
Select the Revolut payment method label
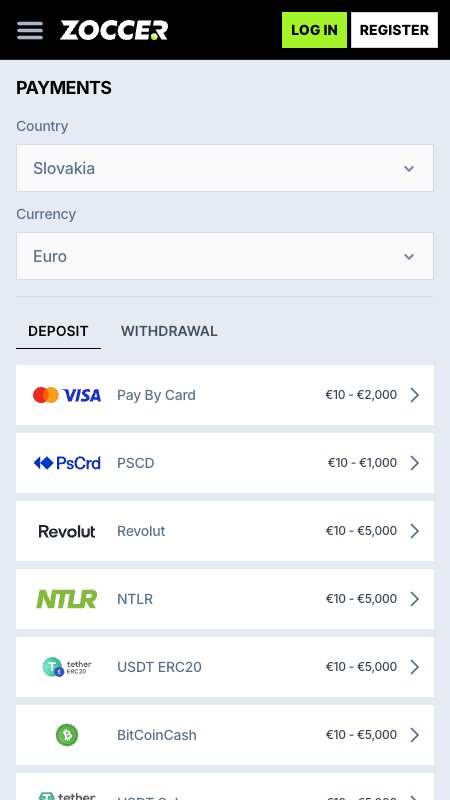coord(141,531)
